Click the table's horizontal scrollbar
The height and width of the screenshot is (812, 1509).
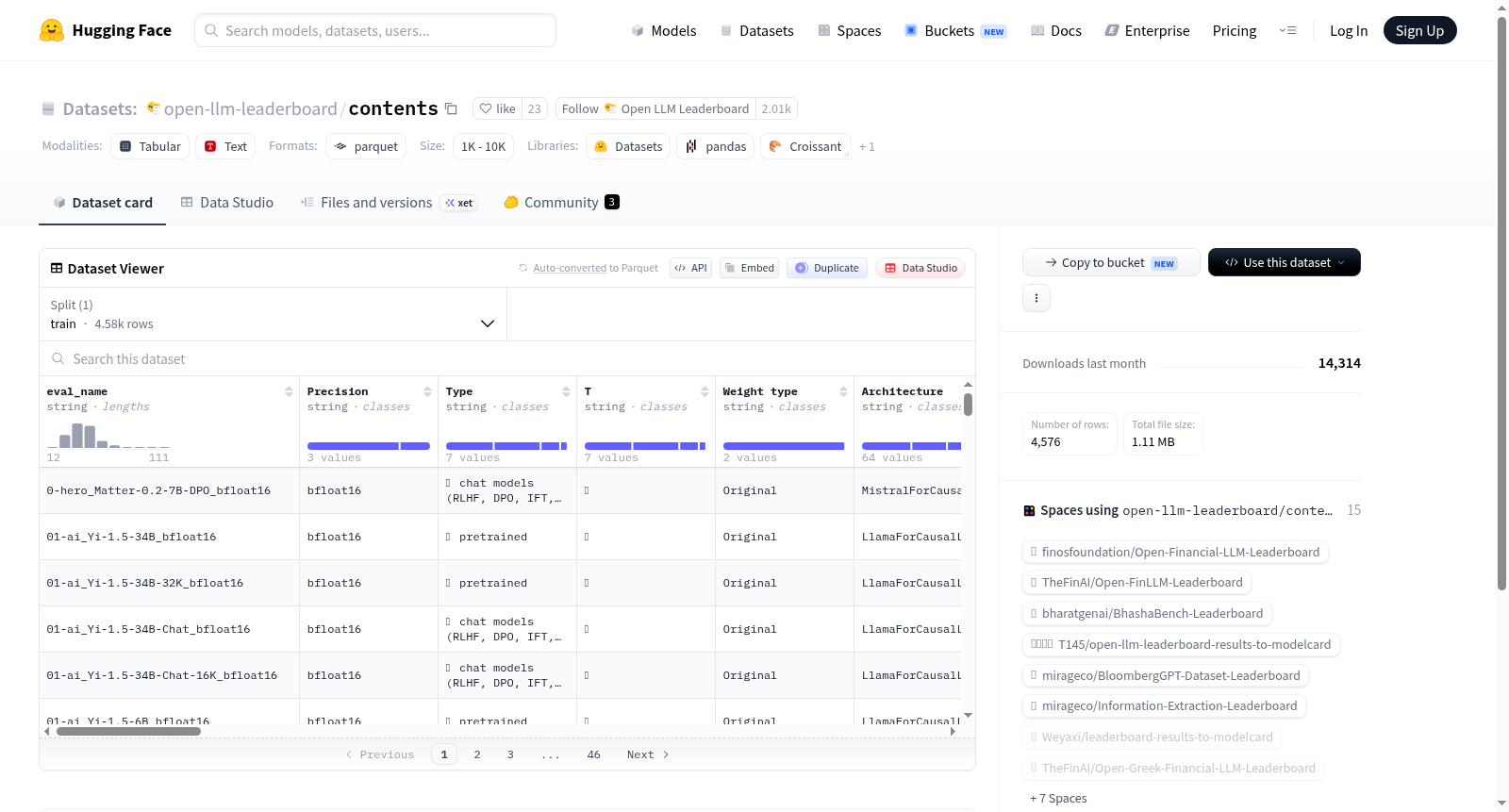point(128,731)
